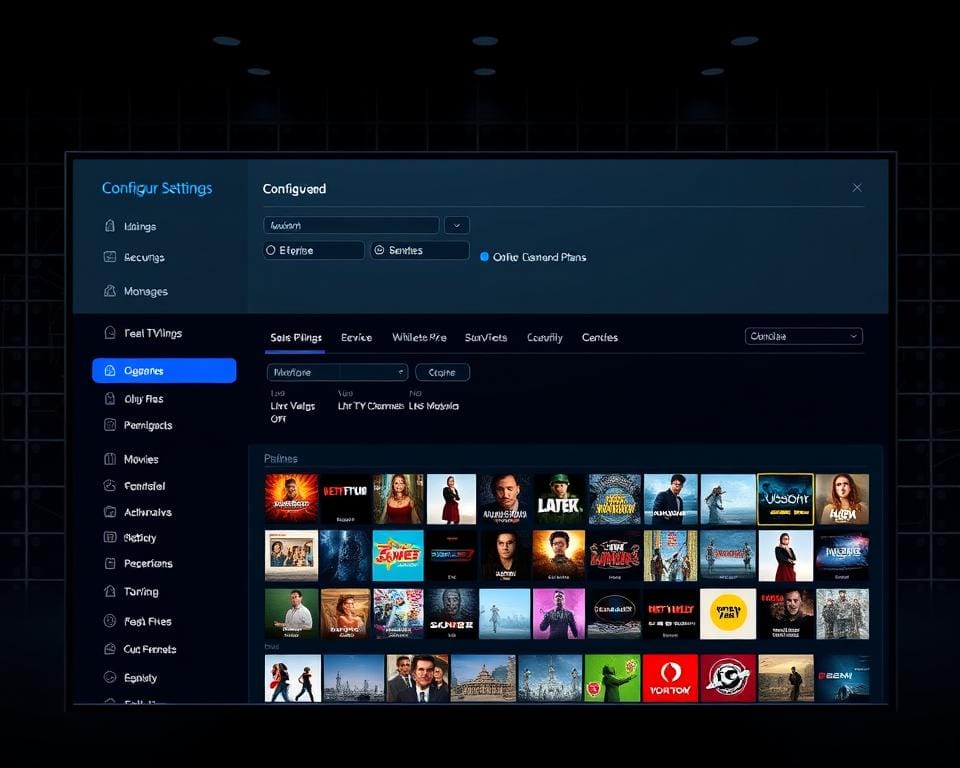The width and height of the screenshot is (960, 768).
Task: Open the Condise dropdown on the right
Action: (803, 336)
